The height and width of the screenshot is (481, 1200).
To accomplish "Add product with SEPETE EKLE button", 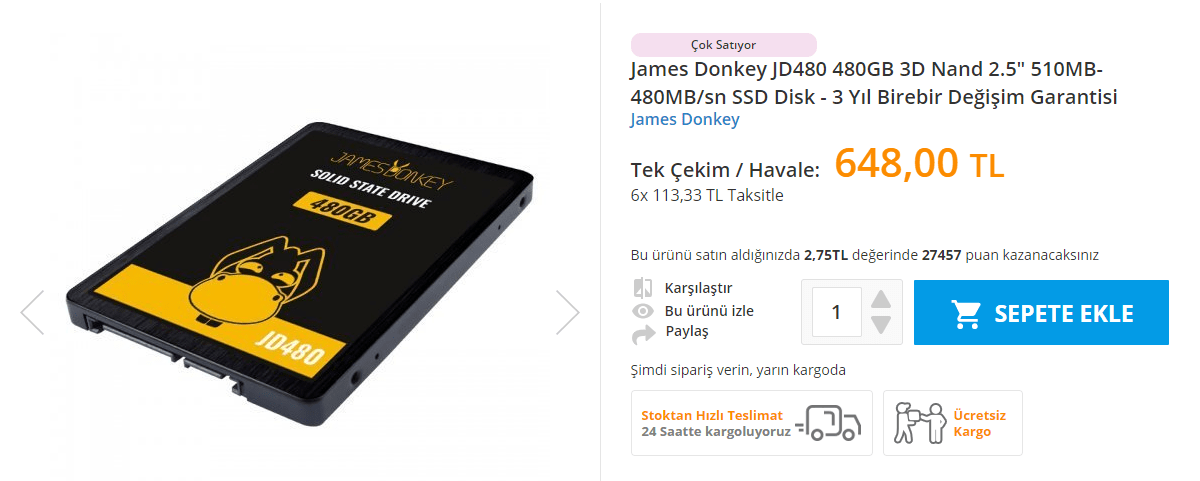I will (x=1042, y=313).
